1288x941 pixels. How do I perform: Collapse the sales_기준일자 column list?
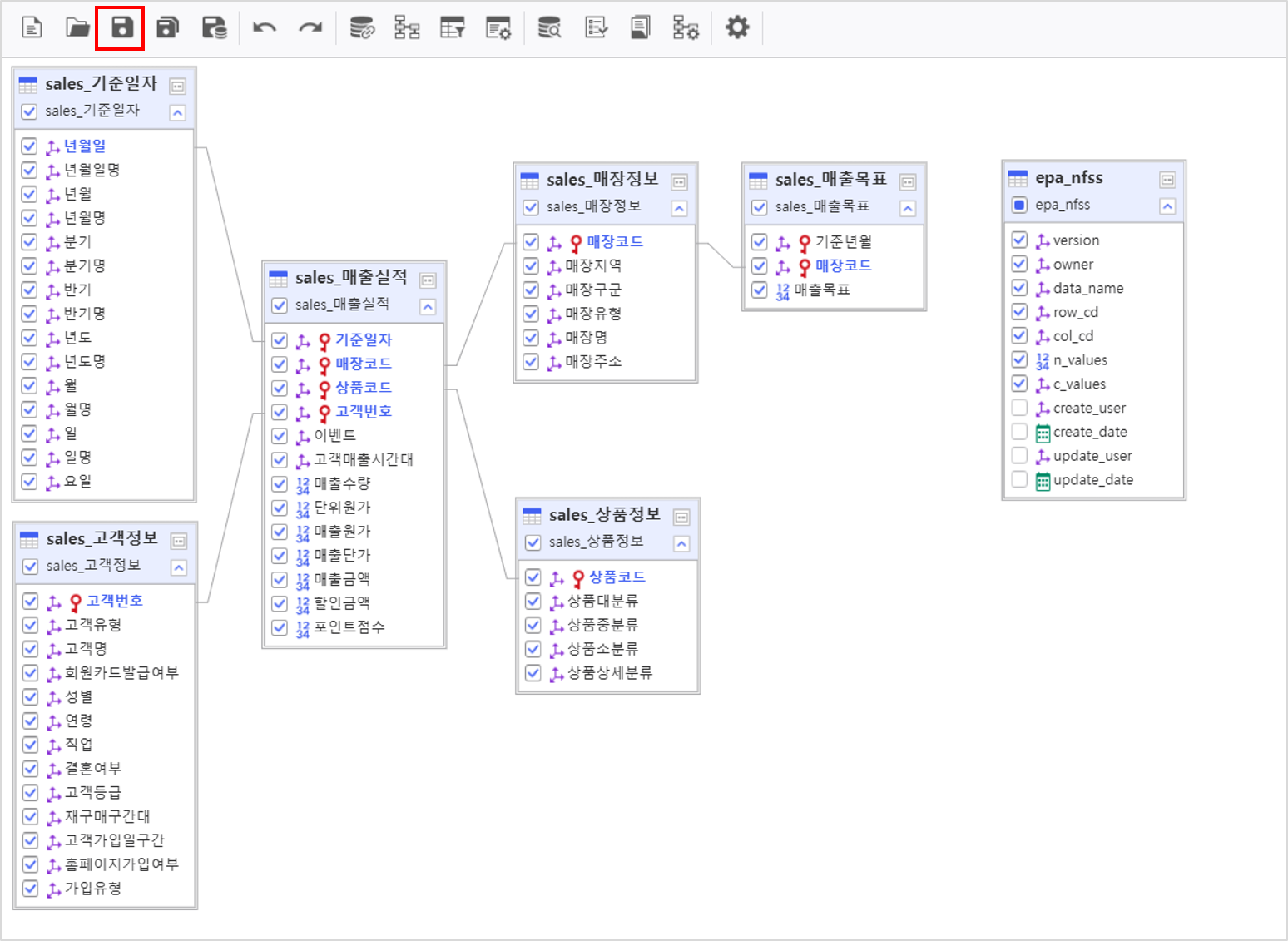point(177,112)
